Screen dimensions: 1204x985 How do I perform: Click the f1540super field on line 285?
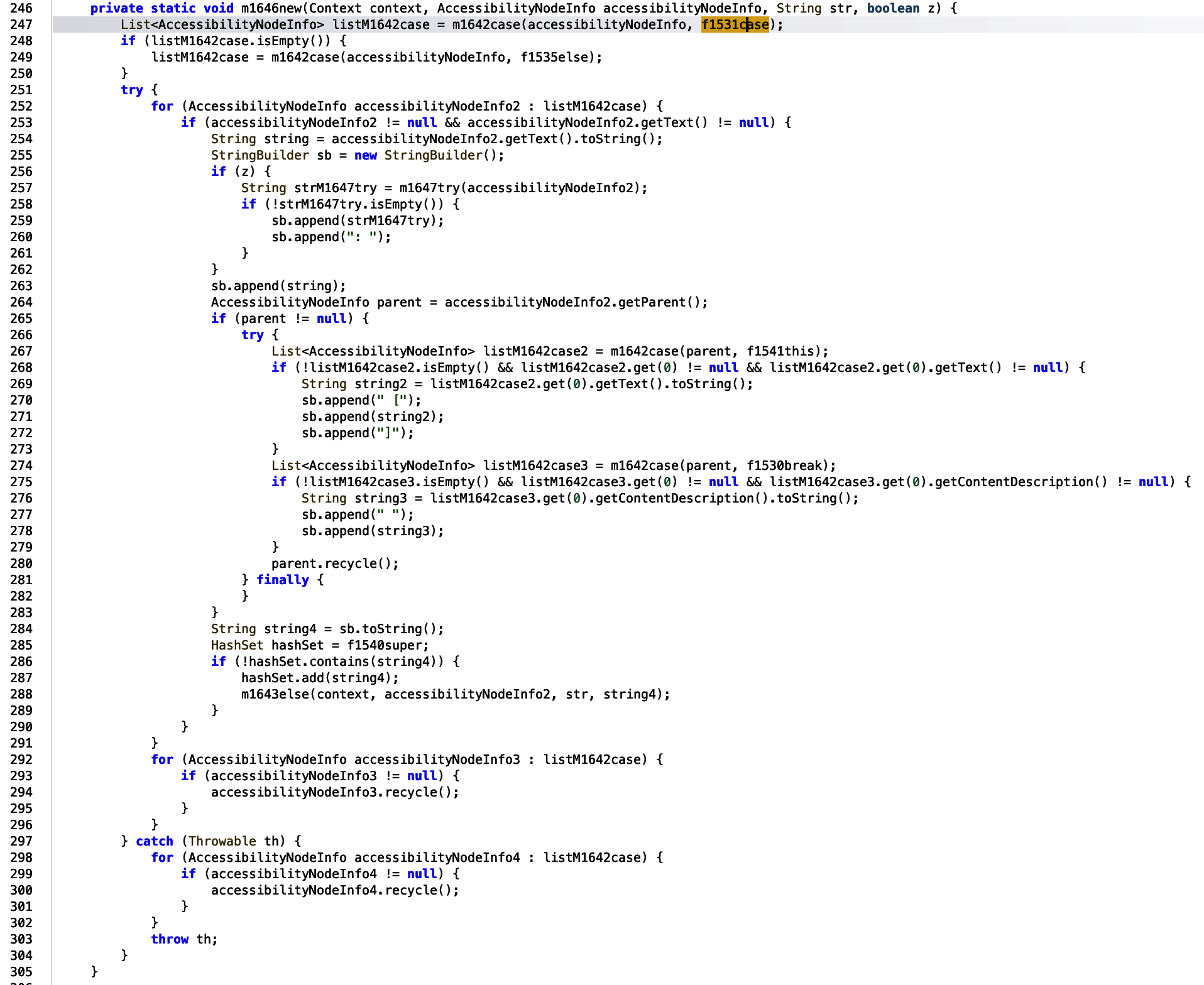[x=387, y=645]
